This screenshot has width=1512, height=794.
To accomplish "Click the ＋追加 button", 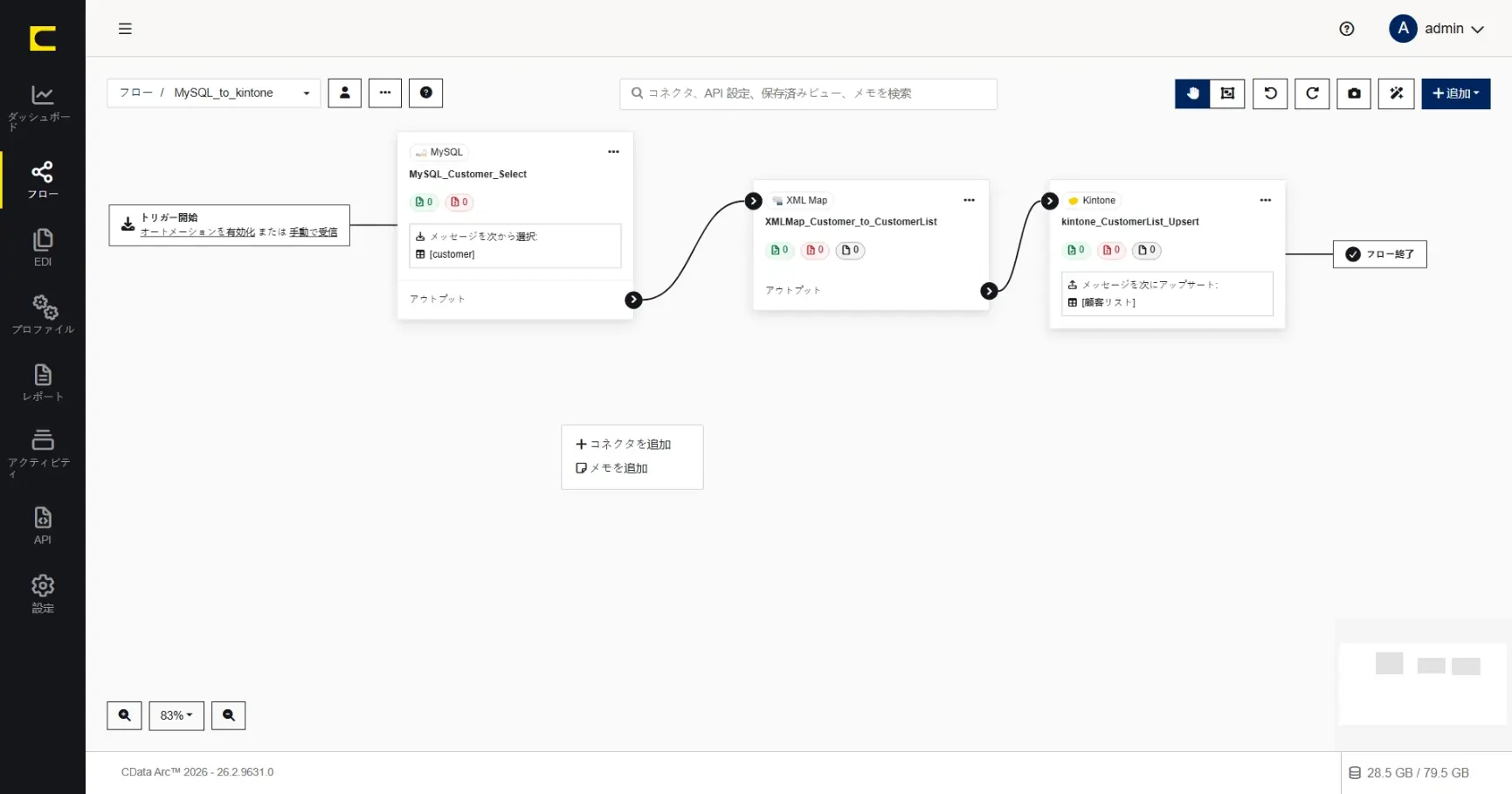I will click(1455, 93).
